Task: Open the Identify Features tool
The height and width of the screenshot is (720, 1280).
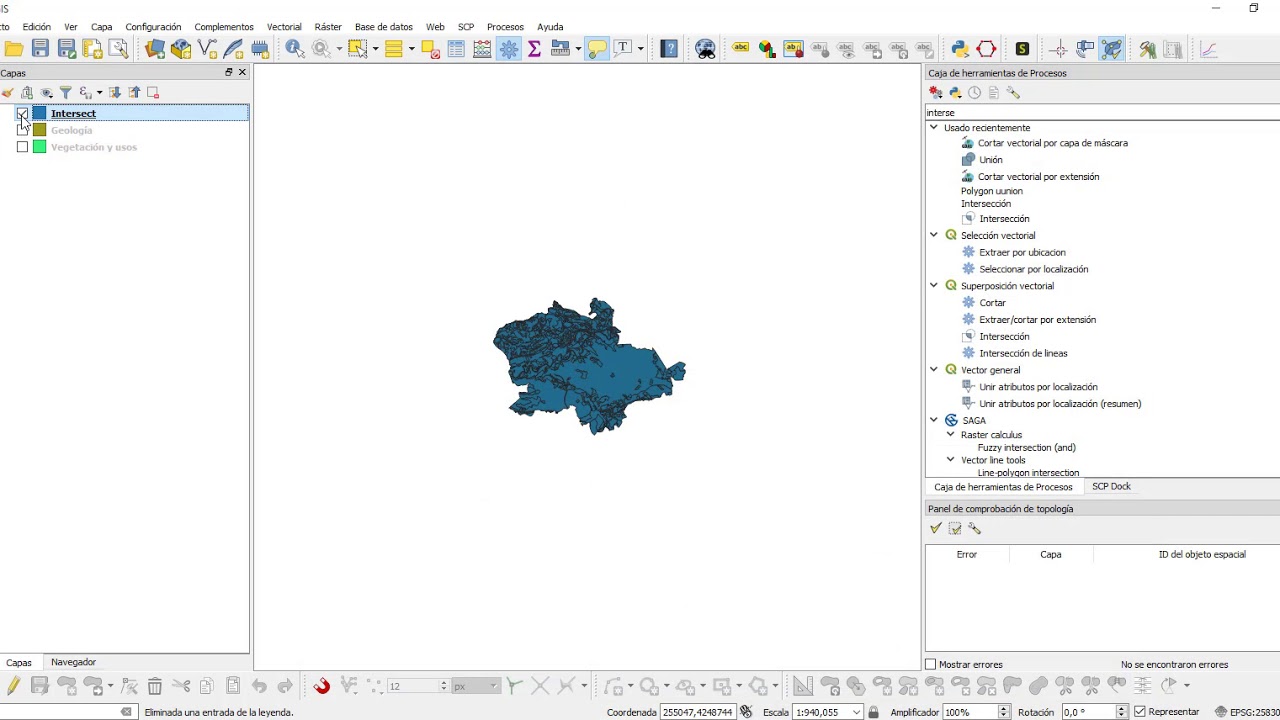Action: coord(294,48)
